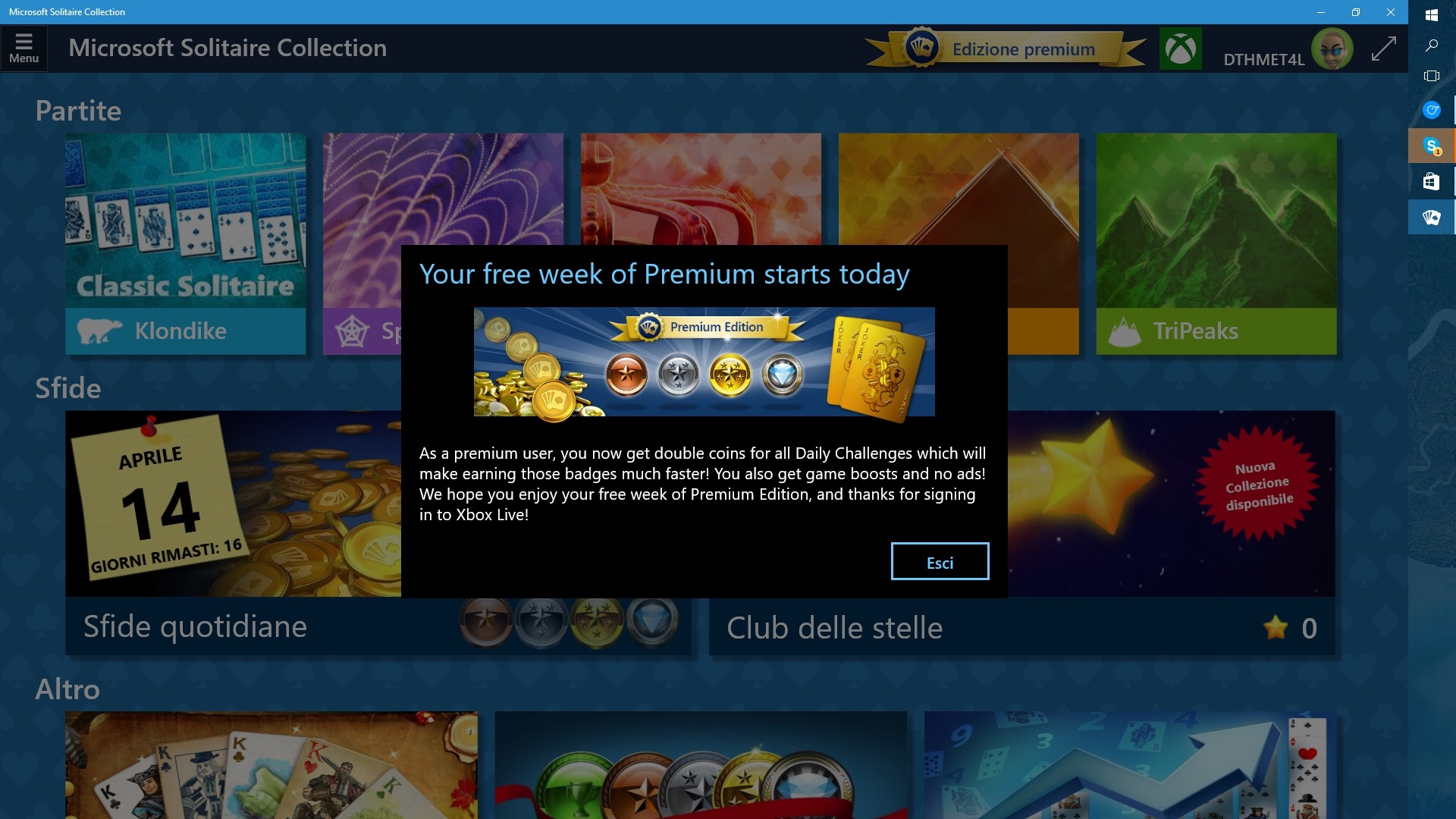1456x819 pixels.
Task: Click the Xbox logo icon
Action: tap(1180, 49)
